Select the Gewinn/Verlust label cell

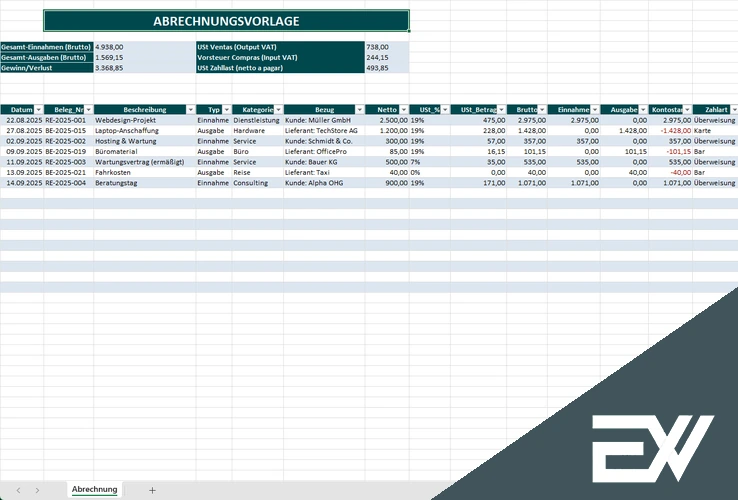point(47,68)
